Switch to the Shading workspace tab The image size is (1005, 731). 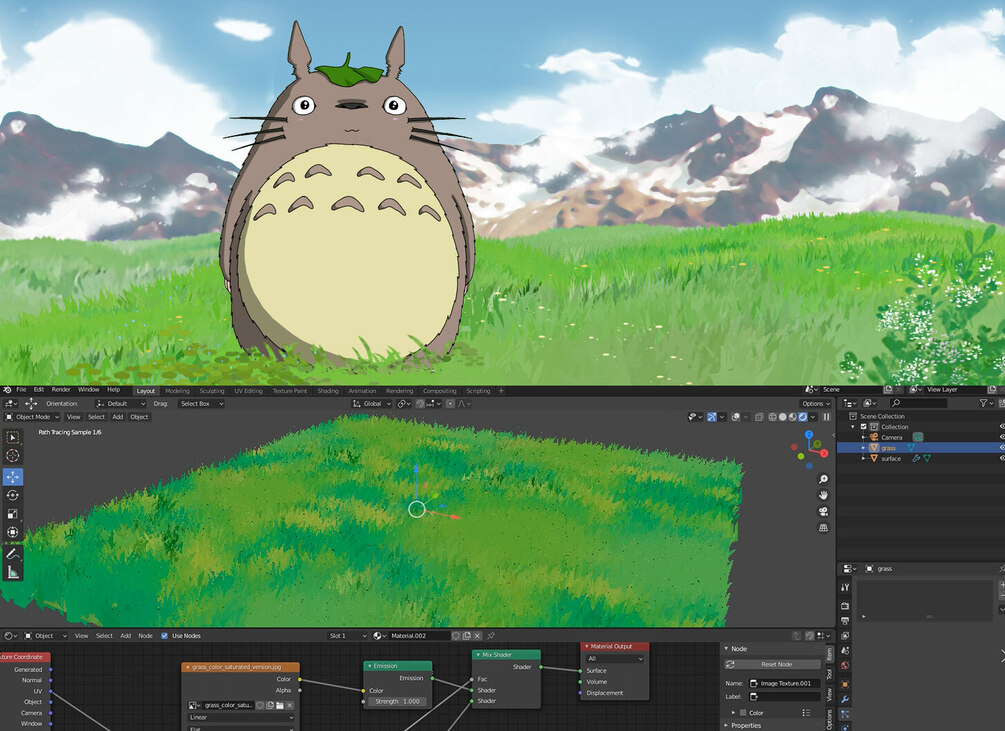328,391
